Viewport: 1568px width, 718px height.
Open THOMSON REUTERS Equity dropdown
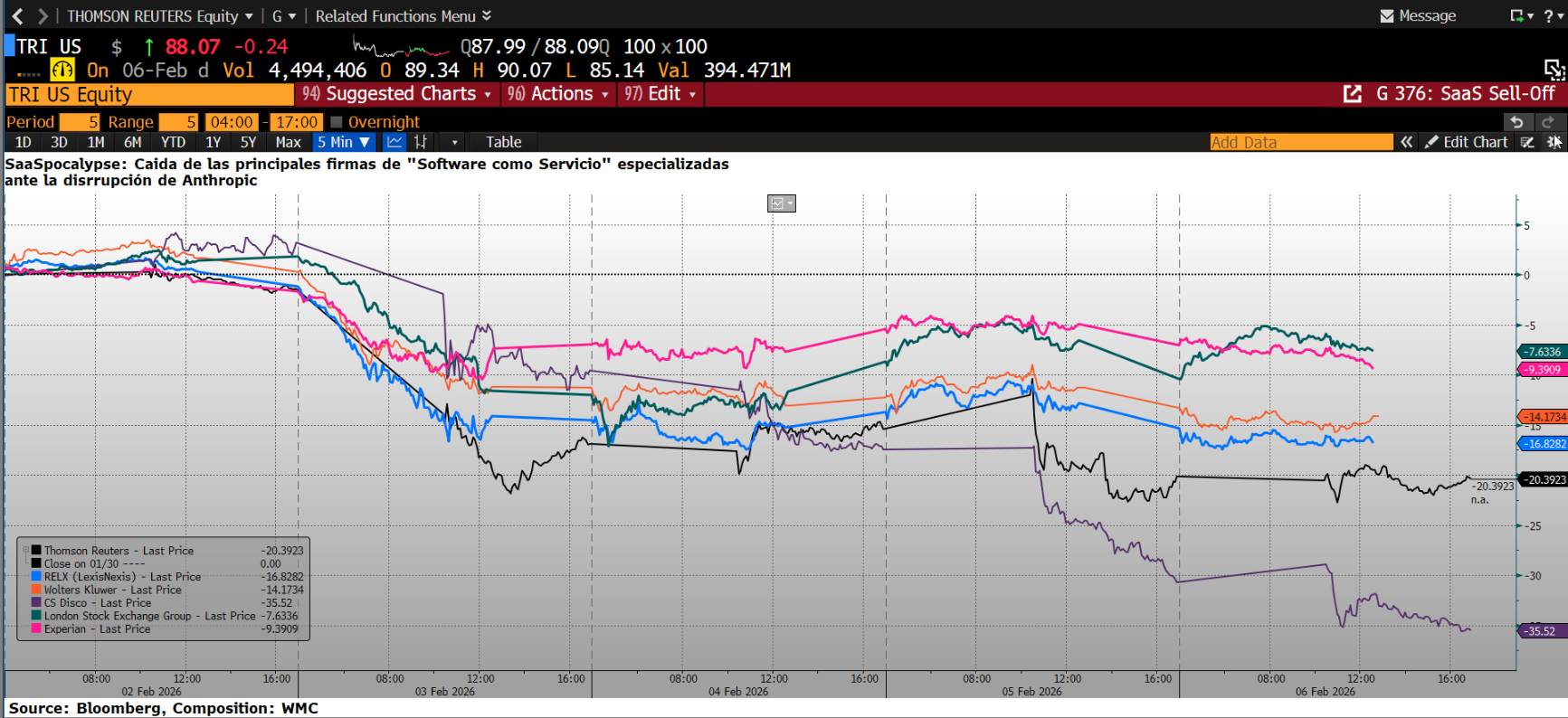click(x=160, y=16)
